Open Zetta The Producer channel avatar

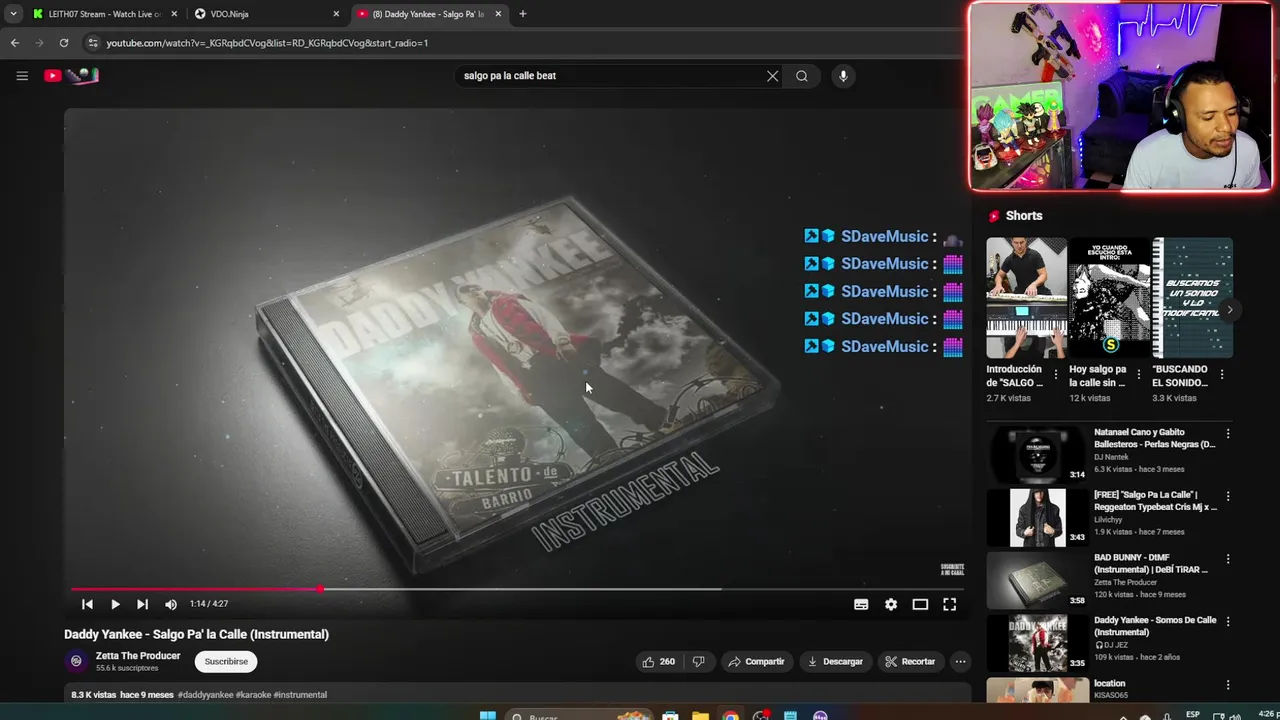point(76,661)
